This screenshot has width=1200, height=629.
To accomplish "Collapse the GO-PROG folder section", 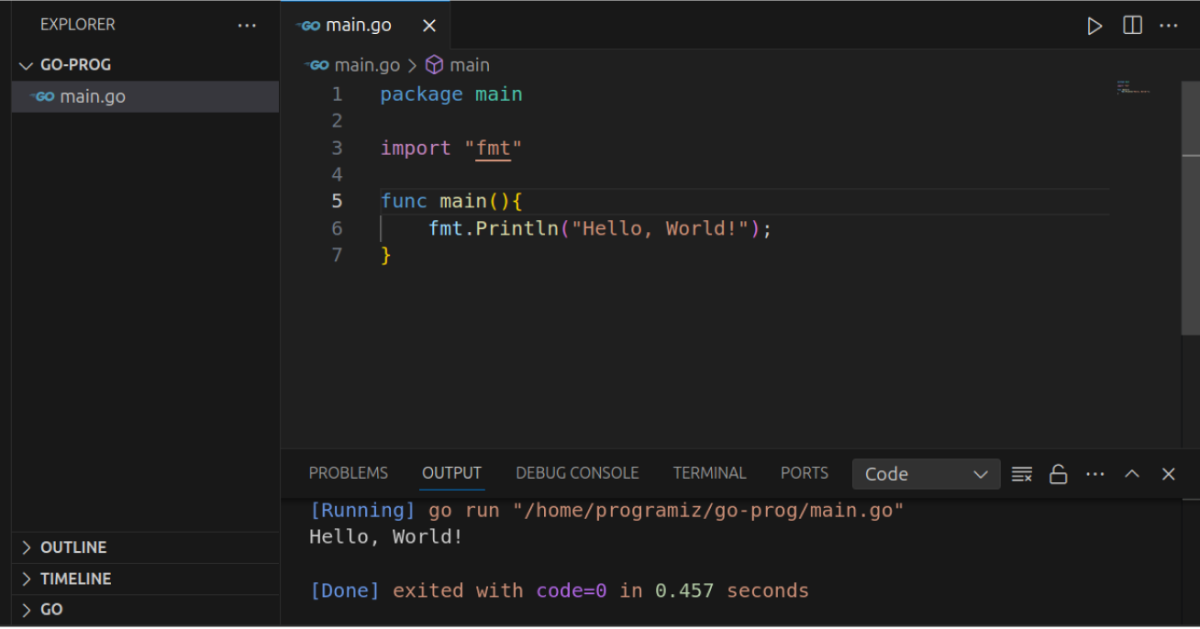I will click(27, 65).
